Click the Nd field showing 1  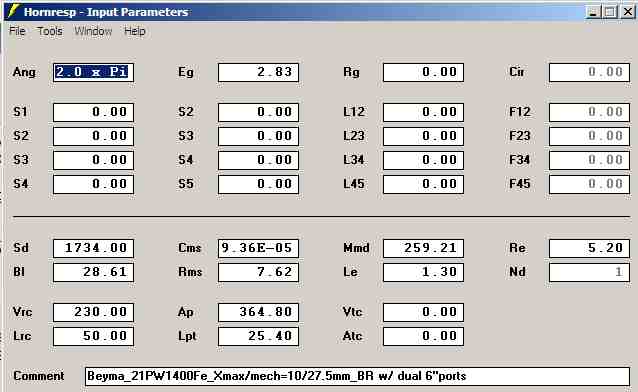pyautogui.click(x=589, y=272)
